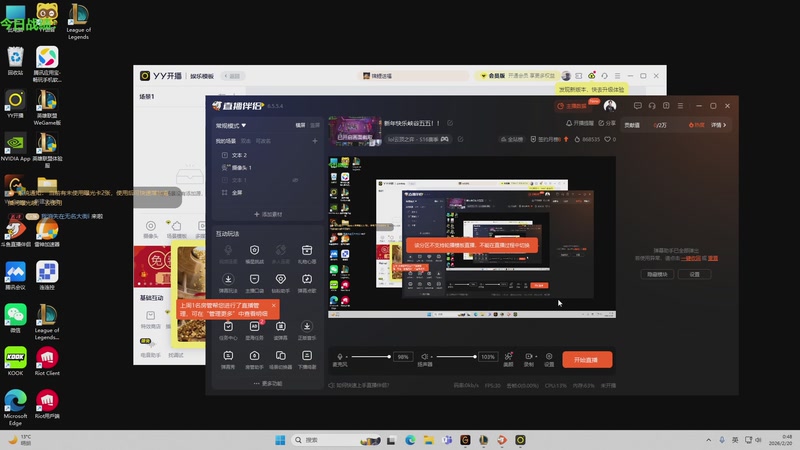Open the download-arrow danmaku game icon
Image resolution: width=800 pixels, height=450 pixels.
[228, 279]
